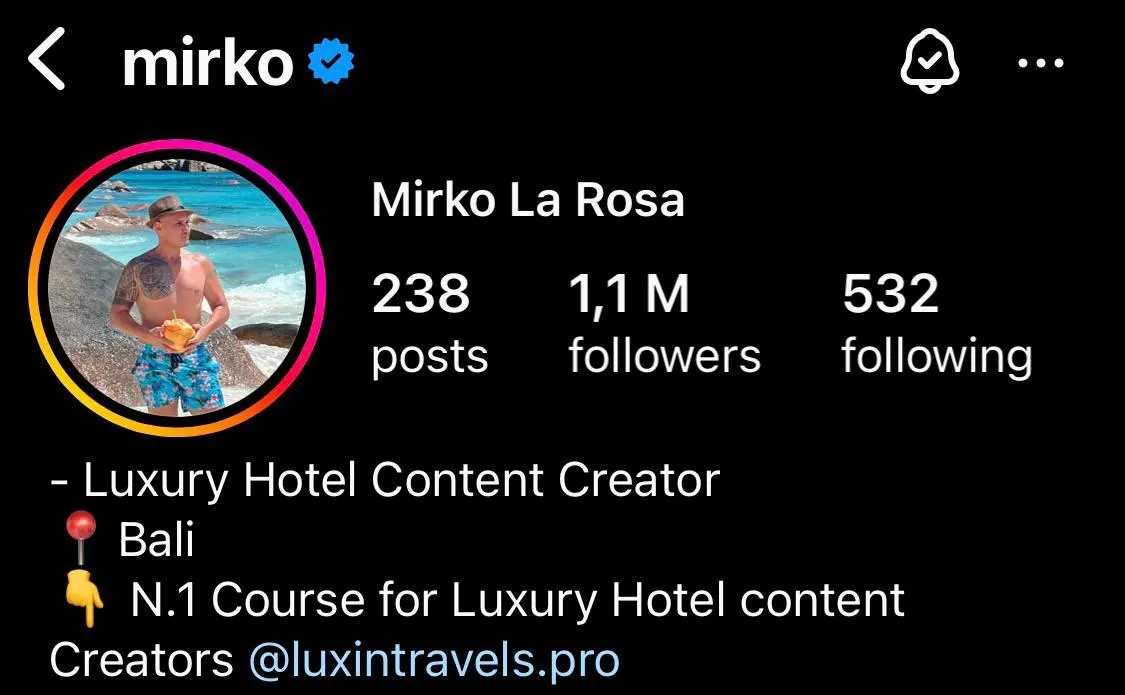This screenshot has width=1125, height=695.
Task: Click the word following
Action: 936,357
